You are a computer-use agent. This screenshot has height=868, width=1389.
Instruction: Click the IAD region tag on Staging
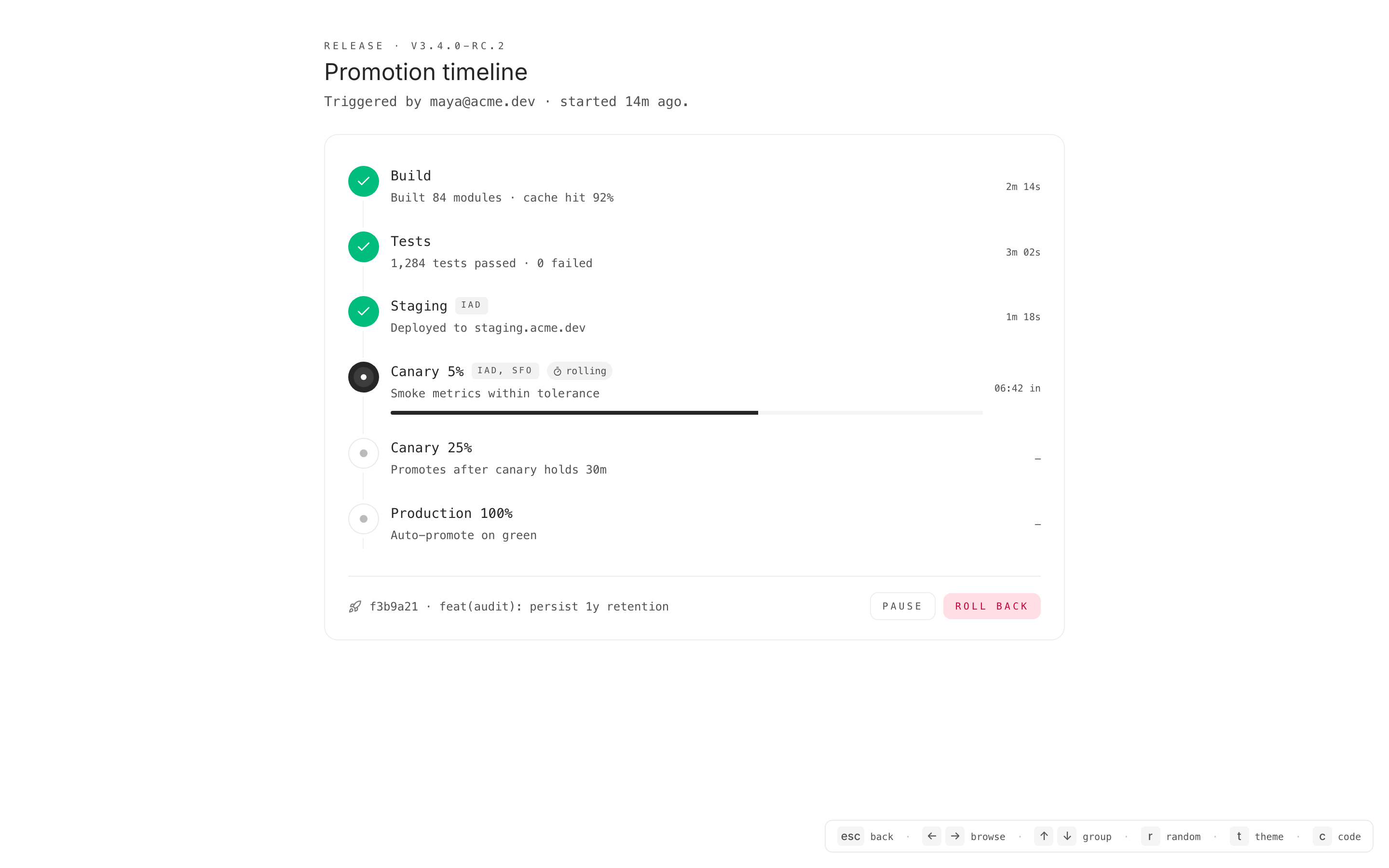(x=471, y=305)
